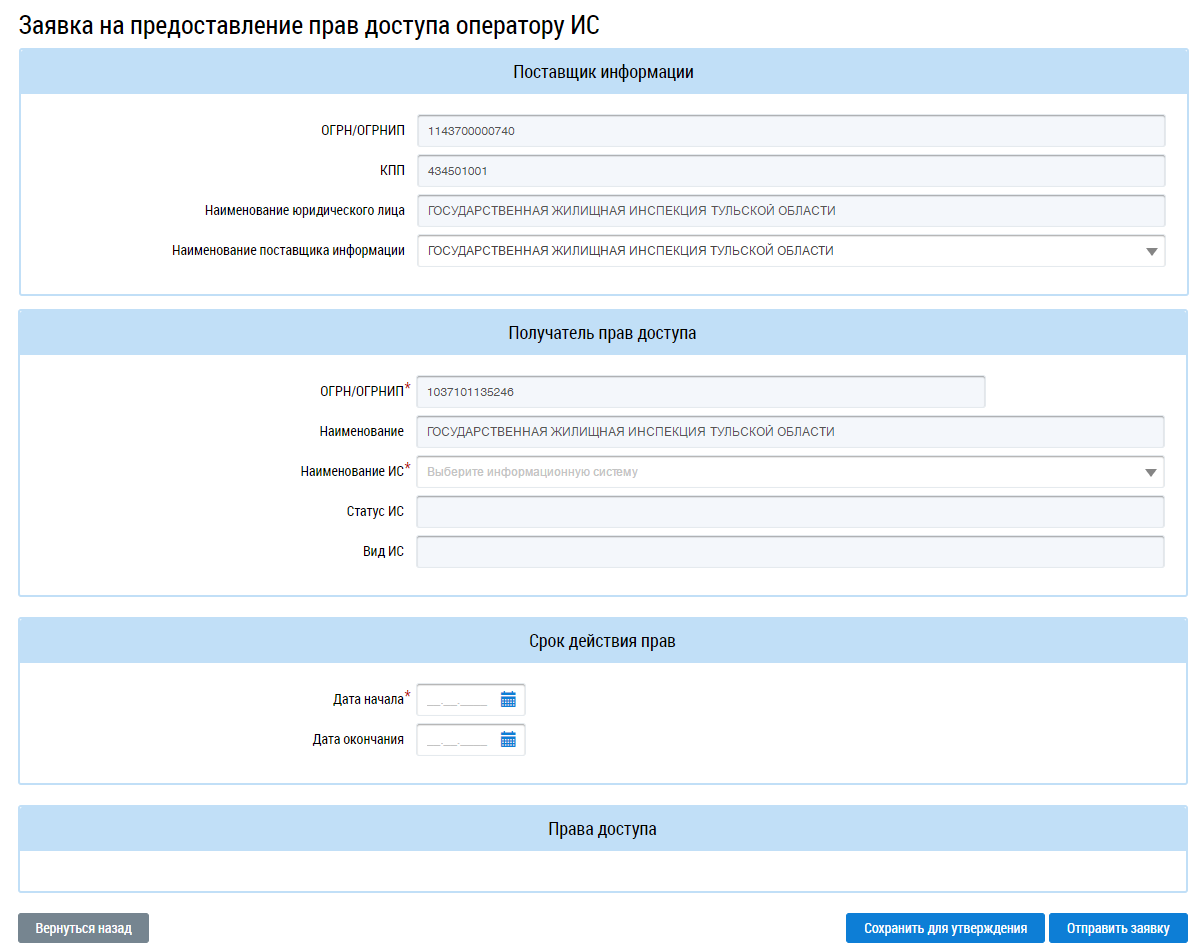This screenshot has width=1201, height=950.
Task: Click the Поставщик информации section header
Action: coord(603,72)
